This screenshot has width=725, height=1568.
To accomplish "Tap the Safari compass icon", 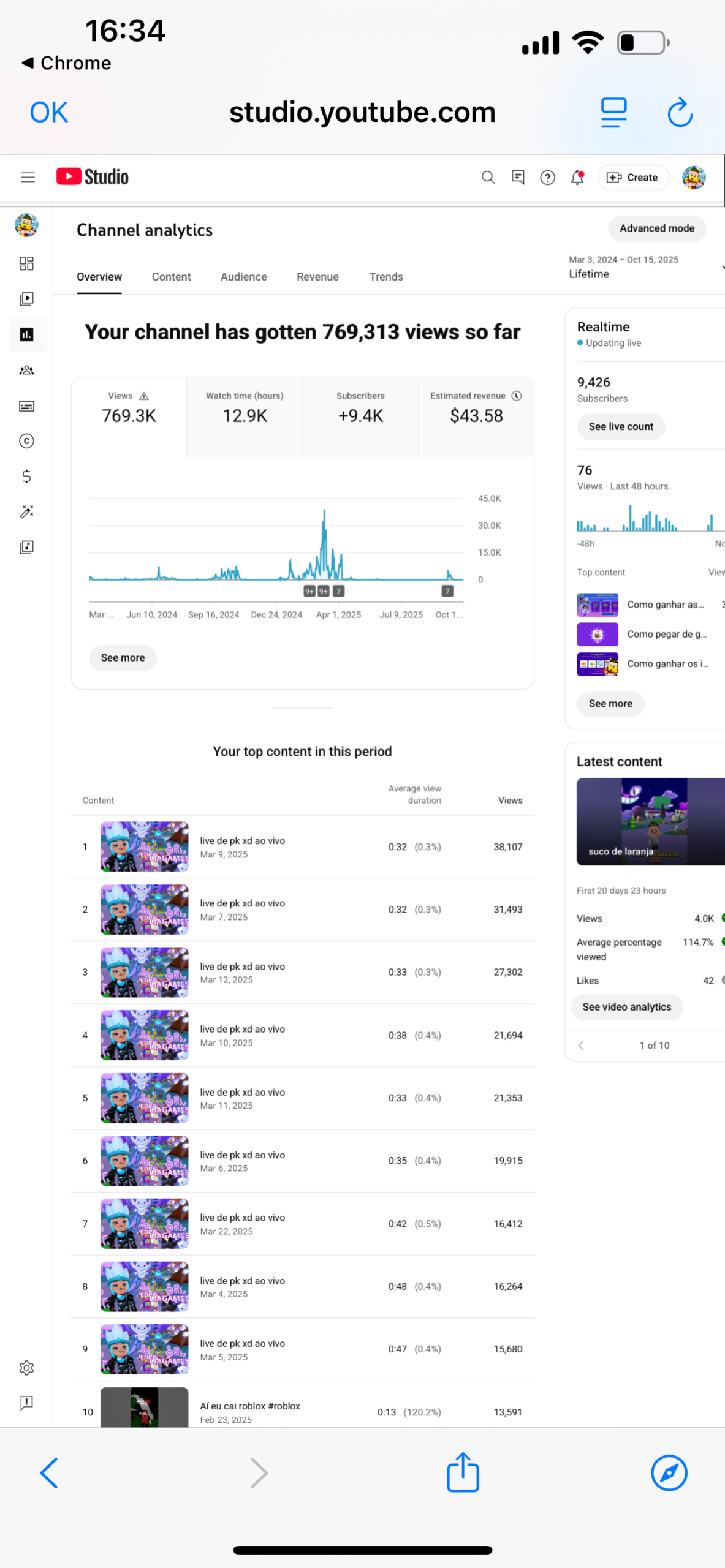I will pos(669,1473).
